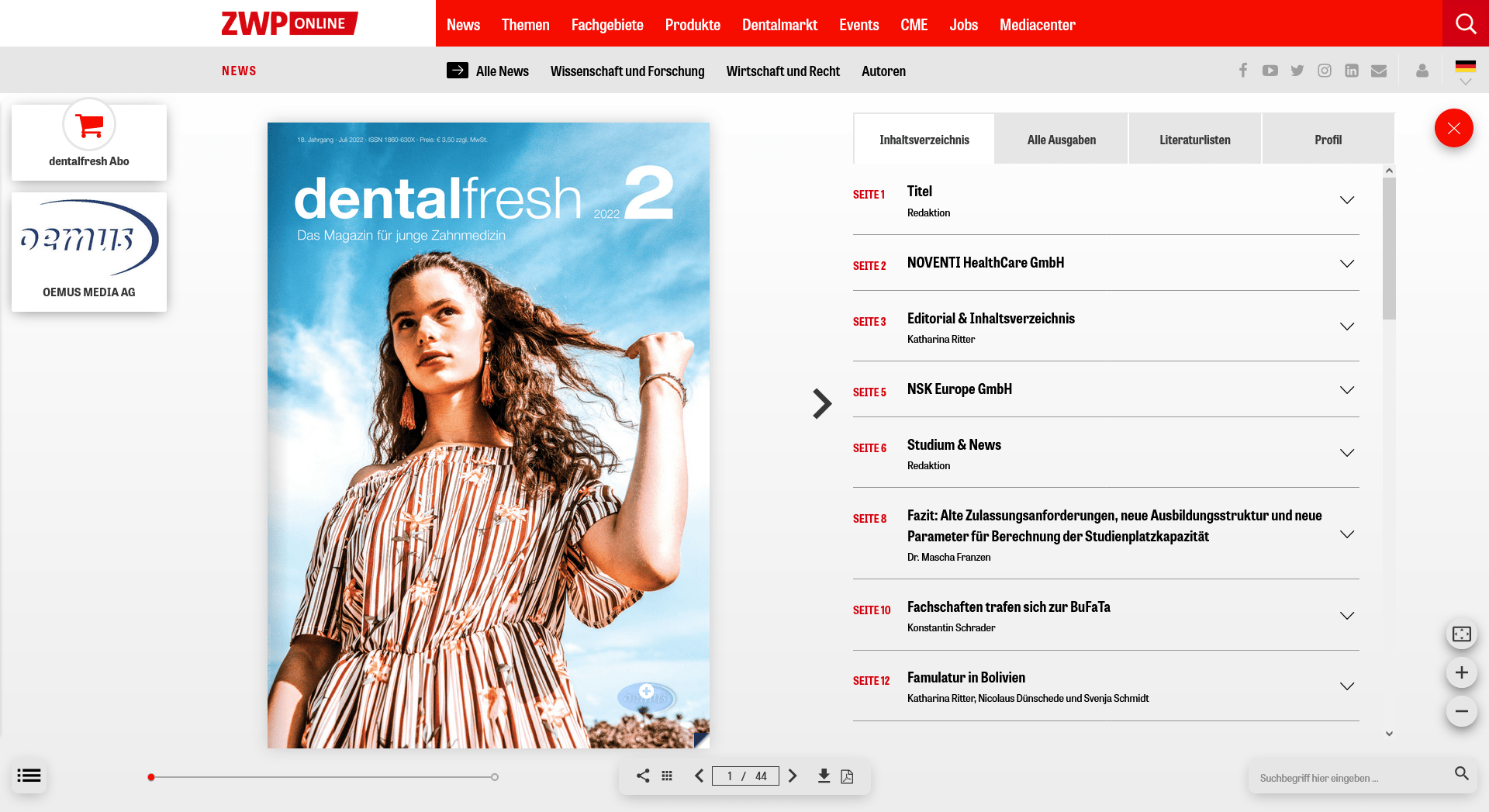Open the News menu item
The image size is (1489, 812).
[x=463, y=25]
